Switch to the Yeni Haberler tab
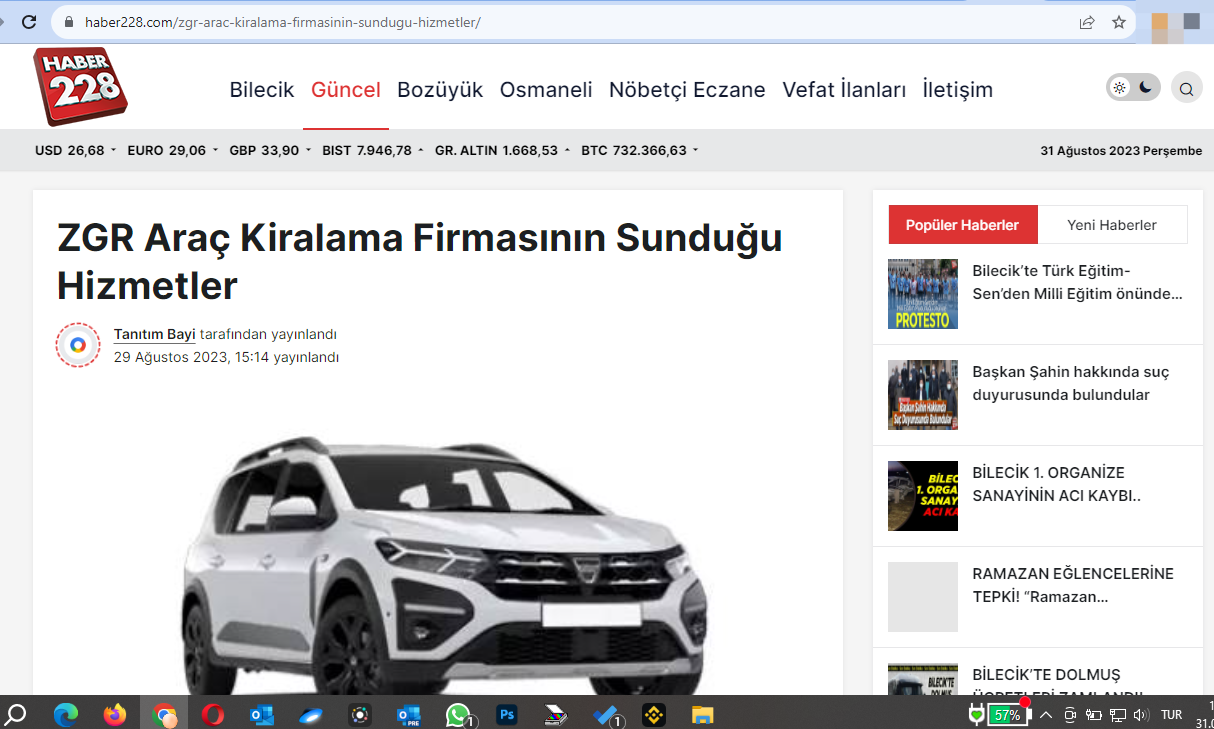This screenshot has height=729, width=1214. pos(1112,225)
